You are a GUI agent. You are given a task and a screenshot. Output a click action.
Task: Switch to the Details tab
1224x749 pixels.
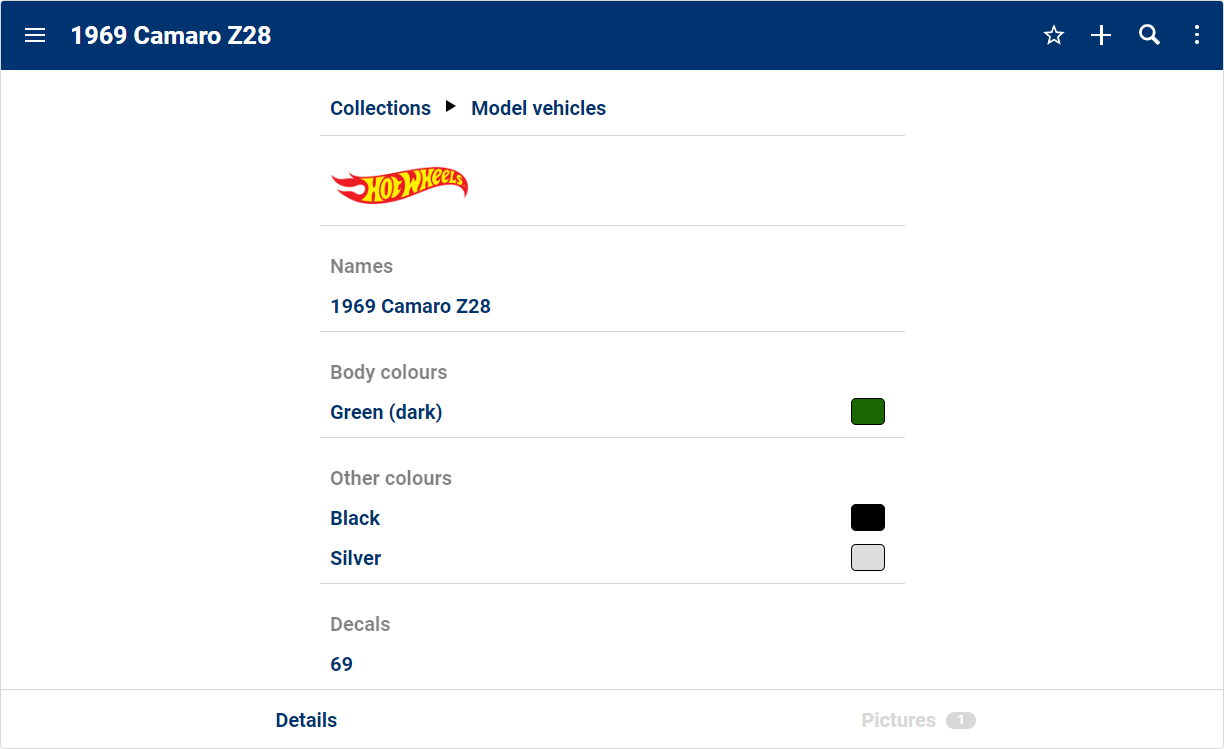[x=306, y=720]
